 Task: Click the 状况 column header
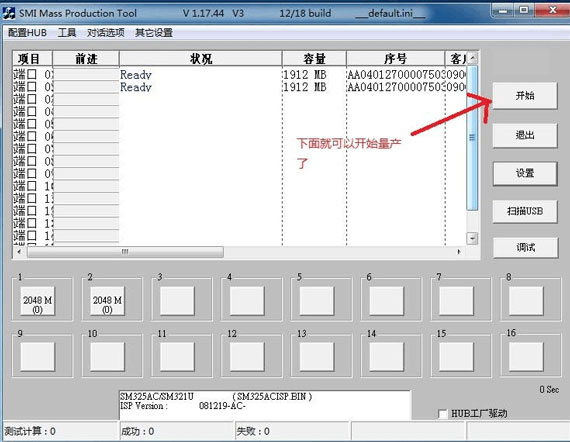coord(201,59)
